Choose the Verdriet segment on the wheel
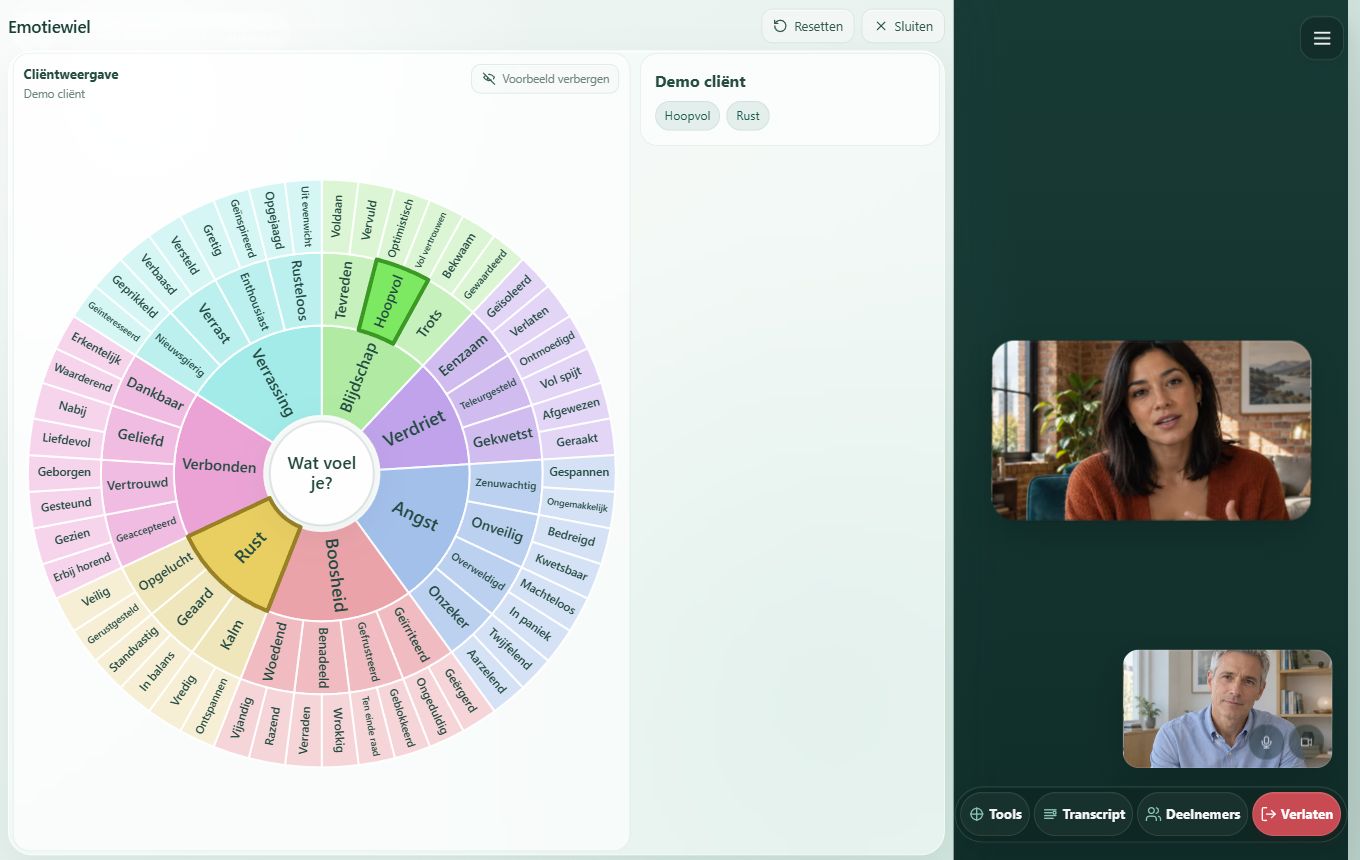 [415, 429]
